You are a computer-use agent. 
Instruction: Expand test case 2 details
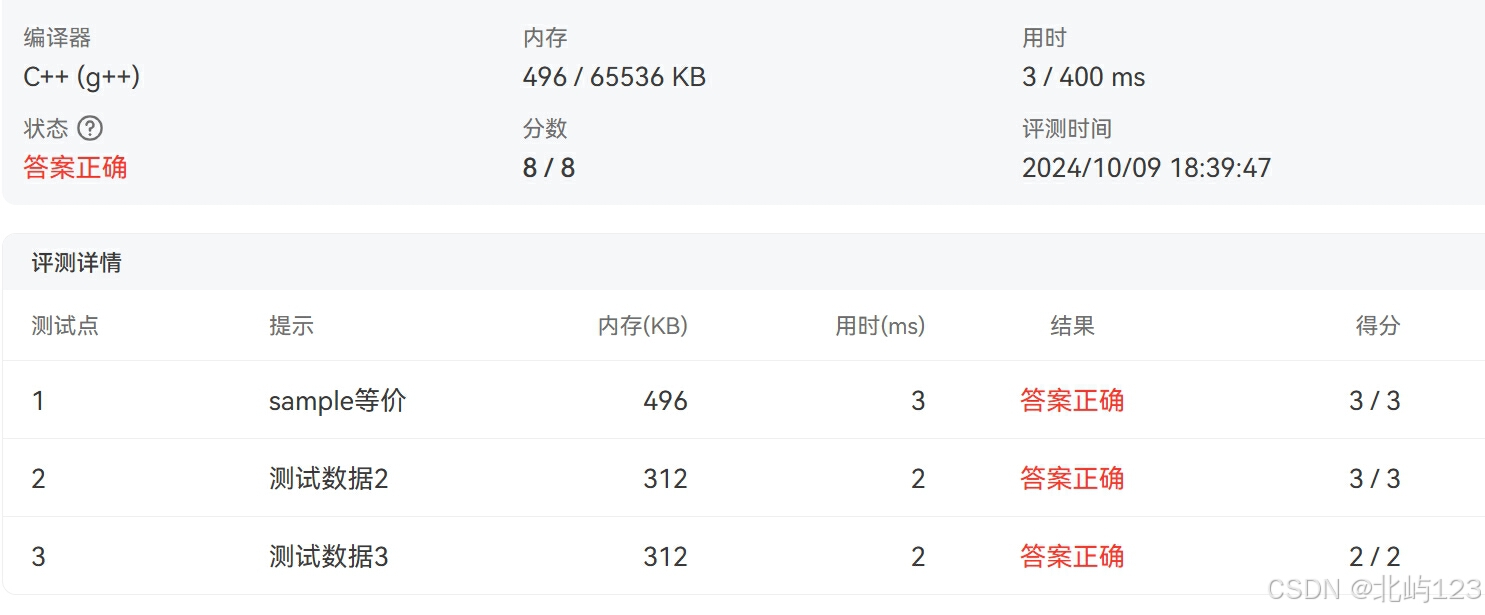[x=38, y=478]
